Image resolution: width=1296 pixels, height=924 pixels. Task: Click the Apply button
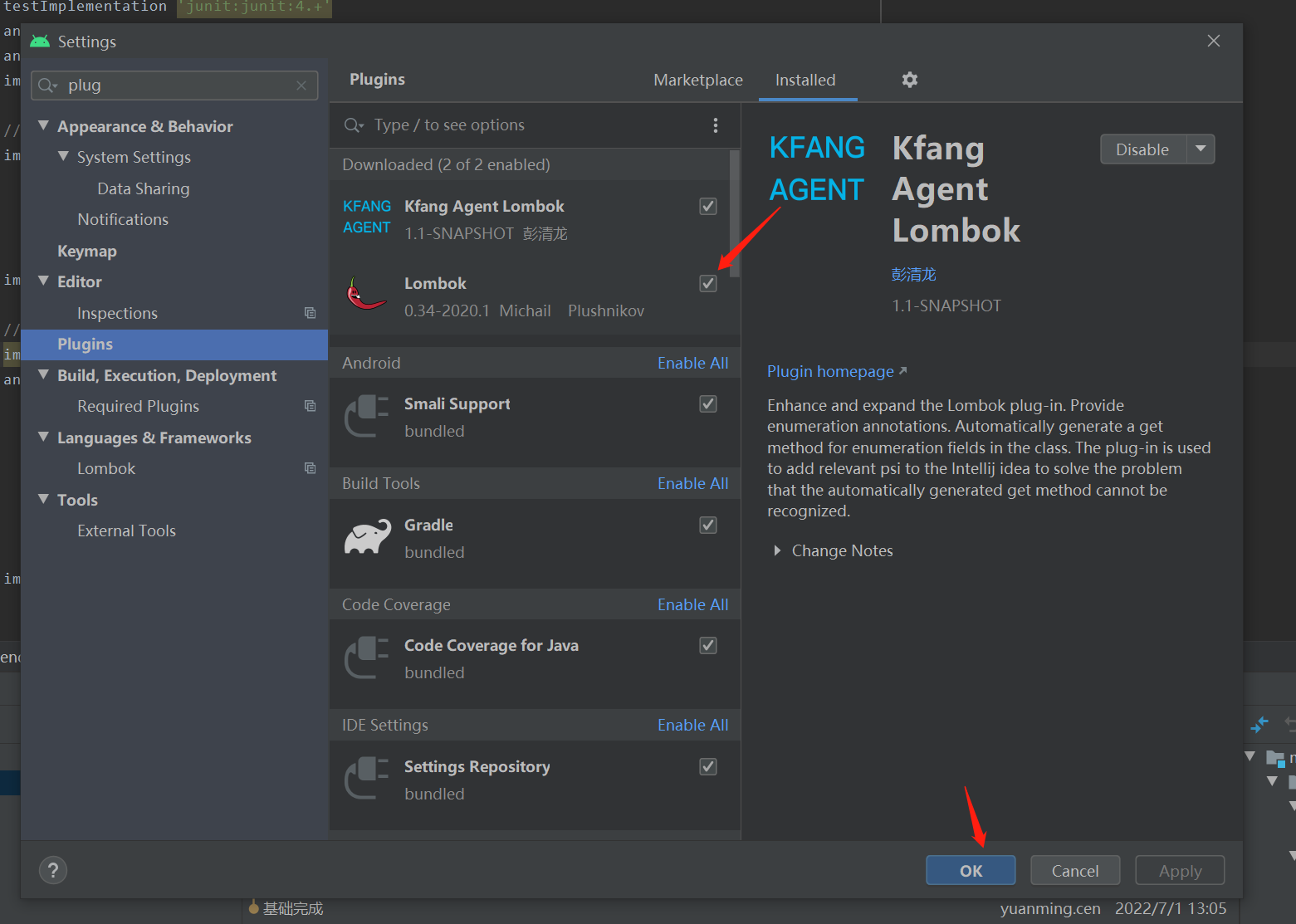[x=1181, y=870]
